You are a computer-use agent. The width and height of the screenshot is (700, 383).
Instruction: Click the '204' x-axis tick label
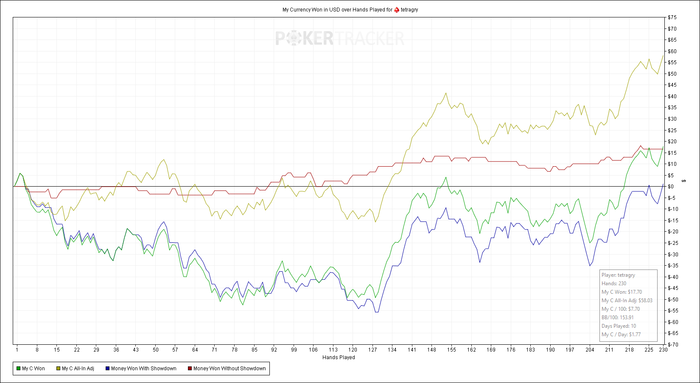click(x=590, y=350)
